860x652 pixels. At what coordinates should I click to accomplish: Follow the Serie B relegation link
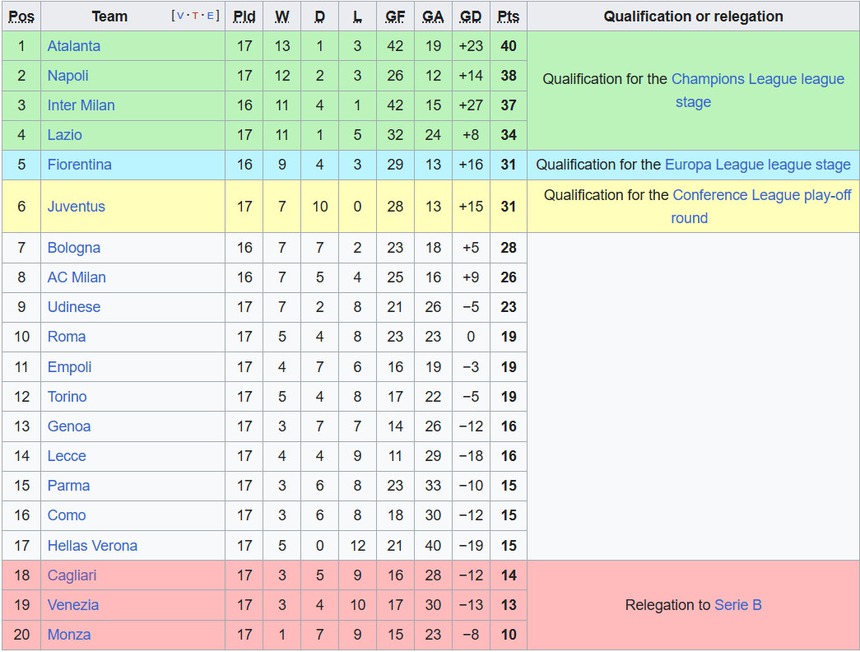(x=738, y=605)
